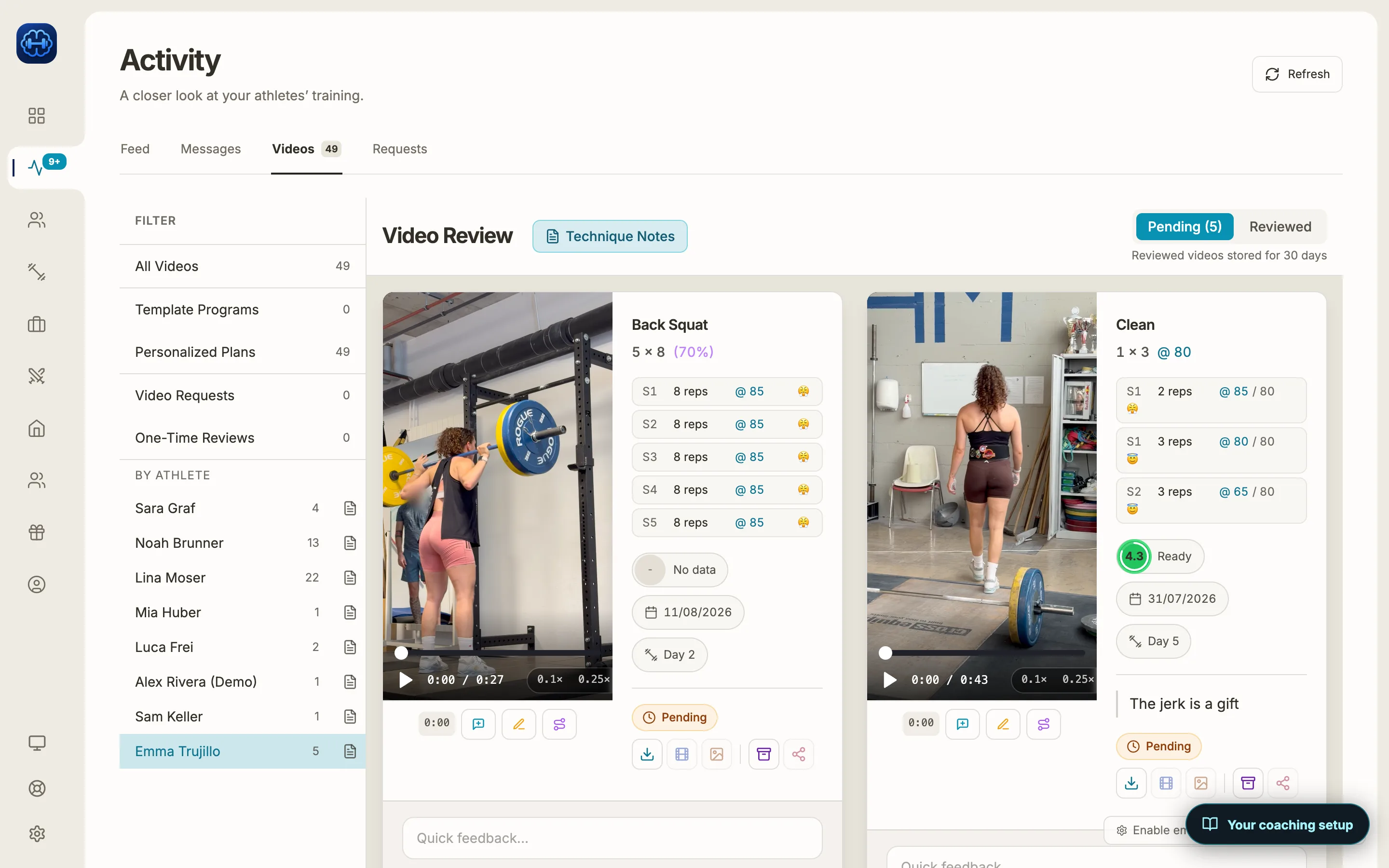Play the Back Squat video
1389x868 pixels.
click(x=406, y=680)
